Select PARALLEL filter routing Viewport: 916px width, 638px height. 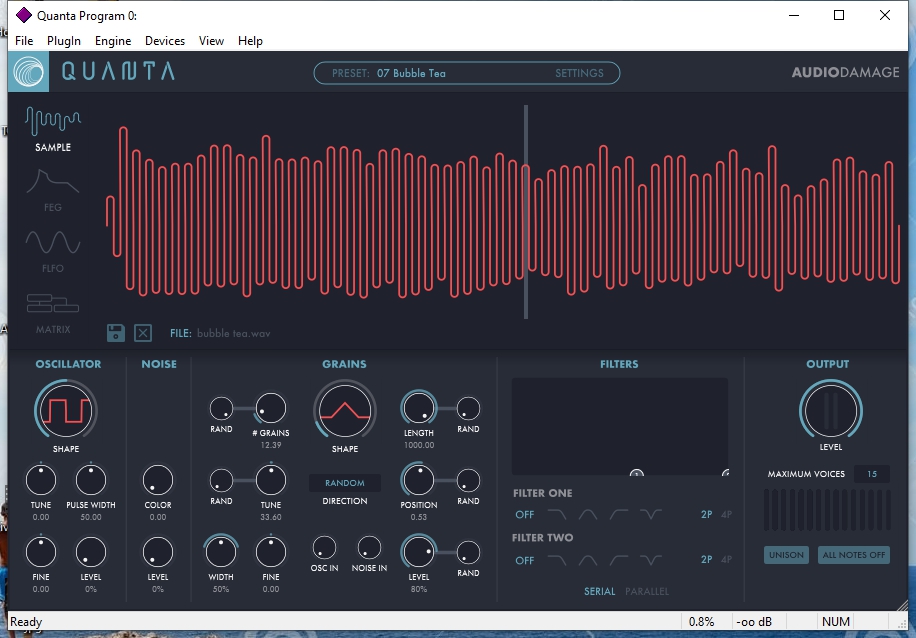(647, 591)
